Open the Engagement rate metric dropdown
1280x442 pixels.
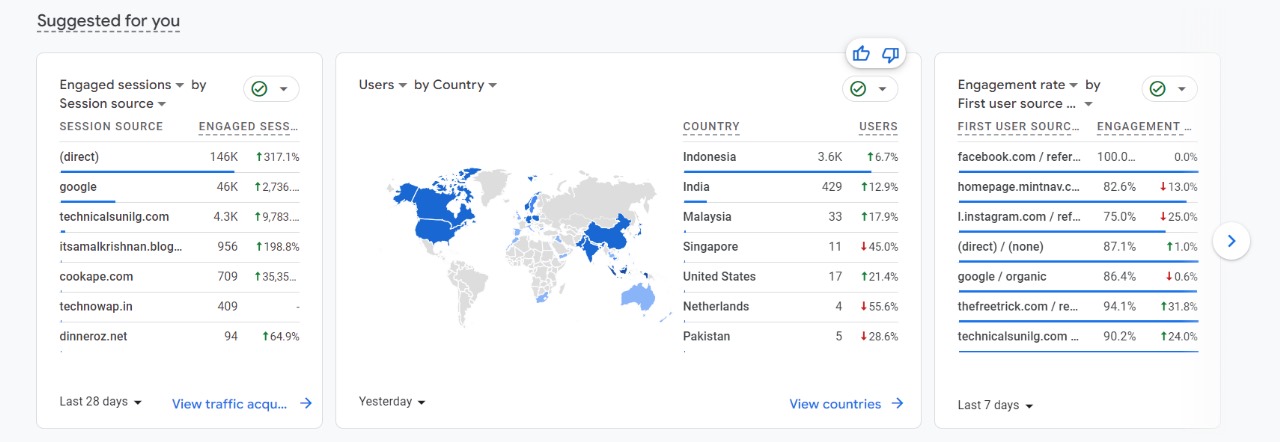pyautogui.click(x=1018, y=85)
